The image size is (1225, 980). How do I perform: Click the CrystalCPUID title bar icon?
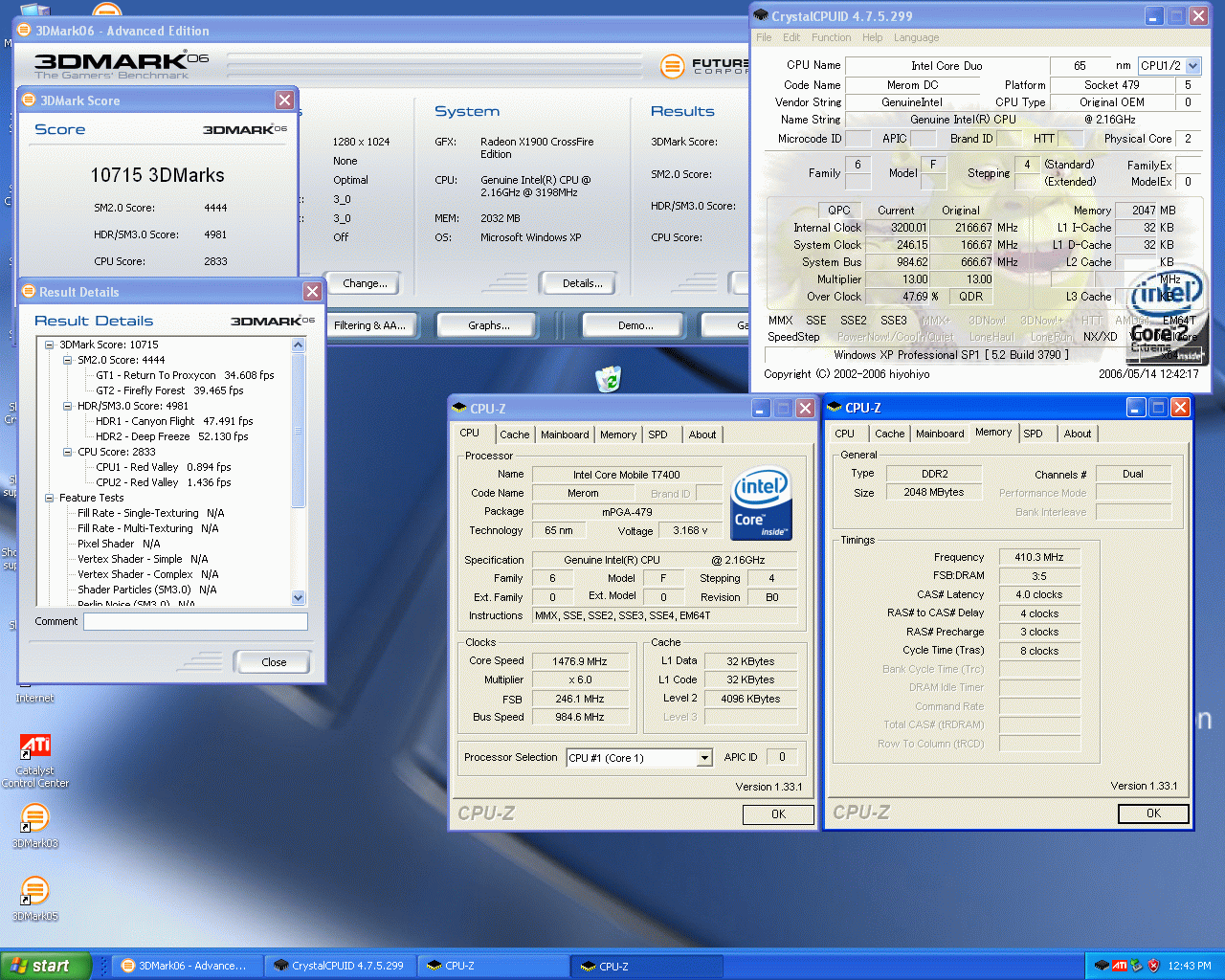tap(762, 15)
